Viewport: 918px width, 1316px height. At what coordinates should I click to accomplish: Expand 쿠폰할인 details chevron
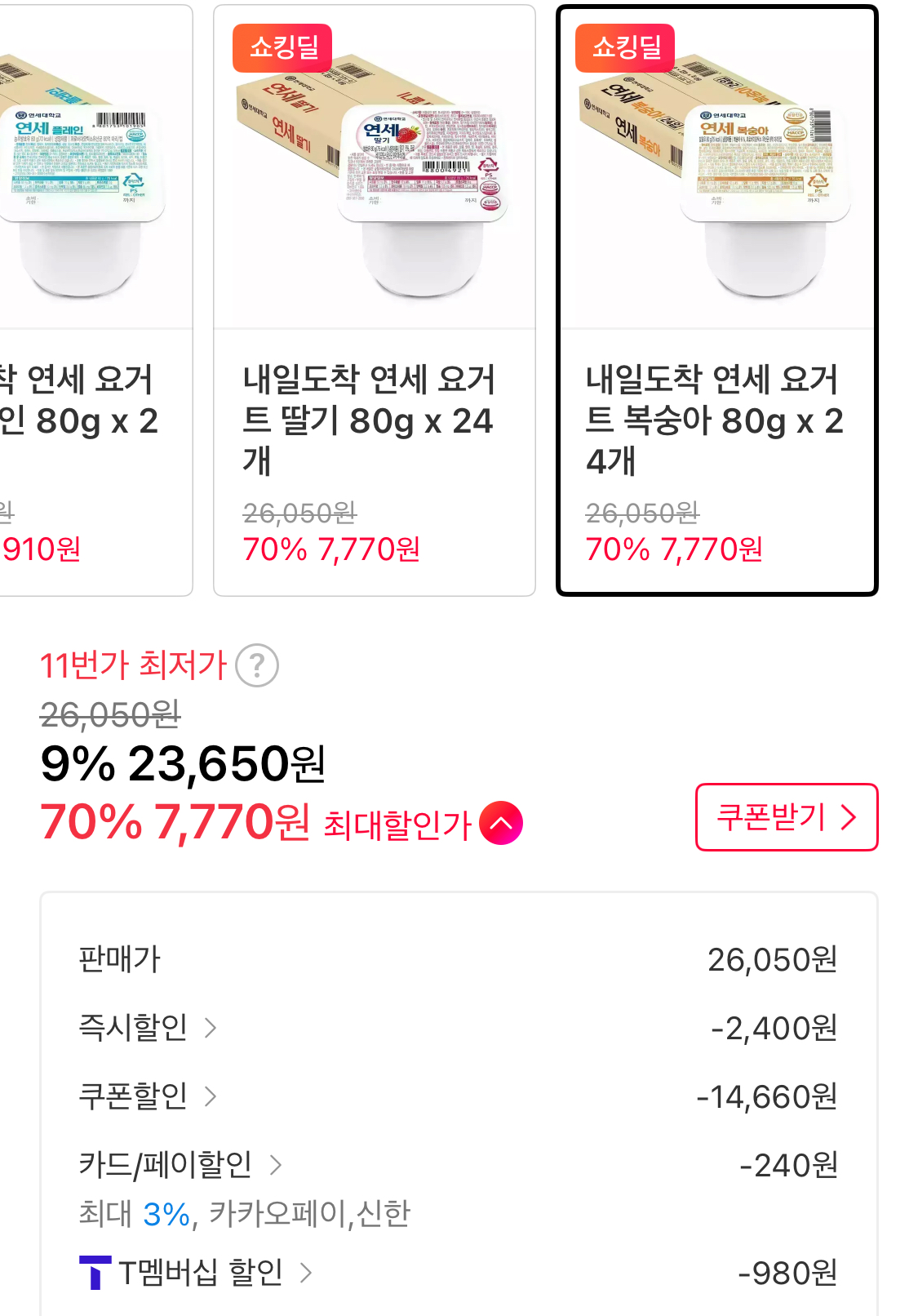[211, 1096]
